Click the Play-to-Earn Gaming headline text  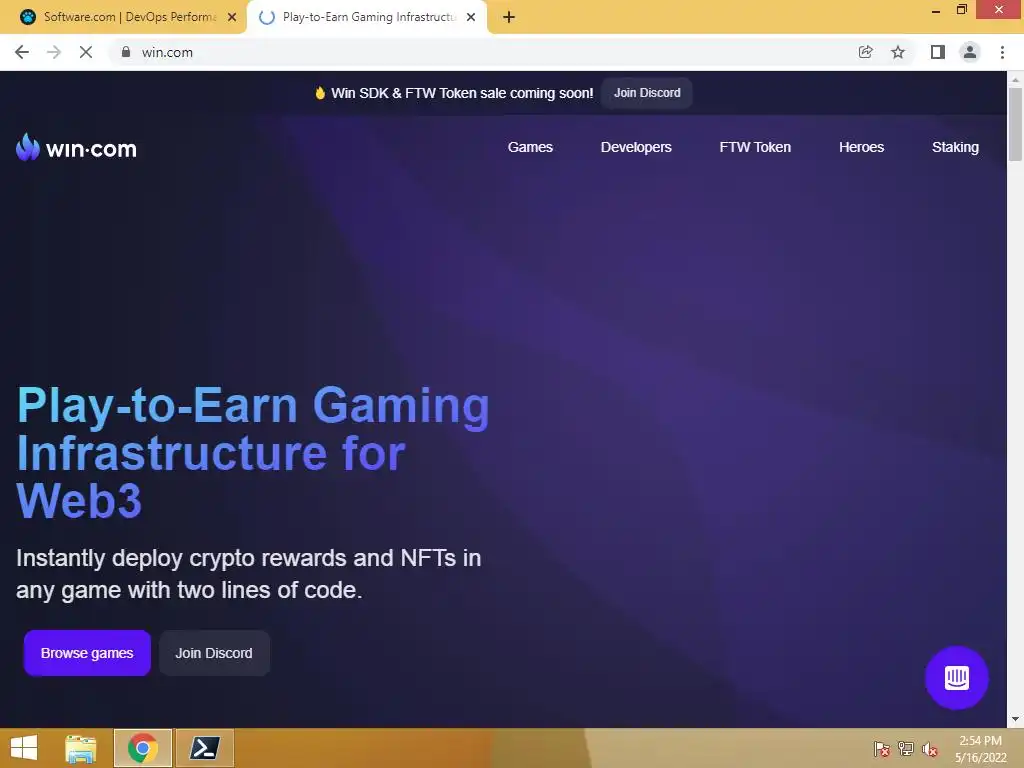coord(253,453)
